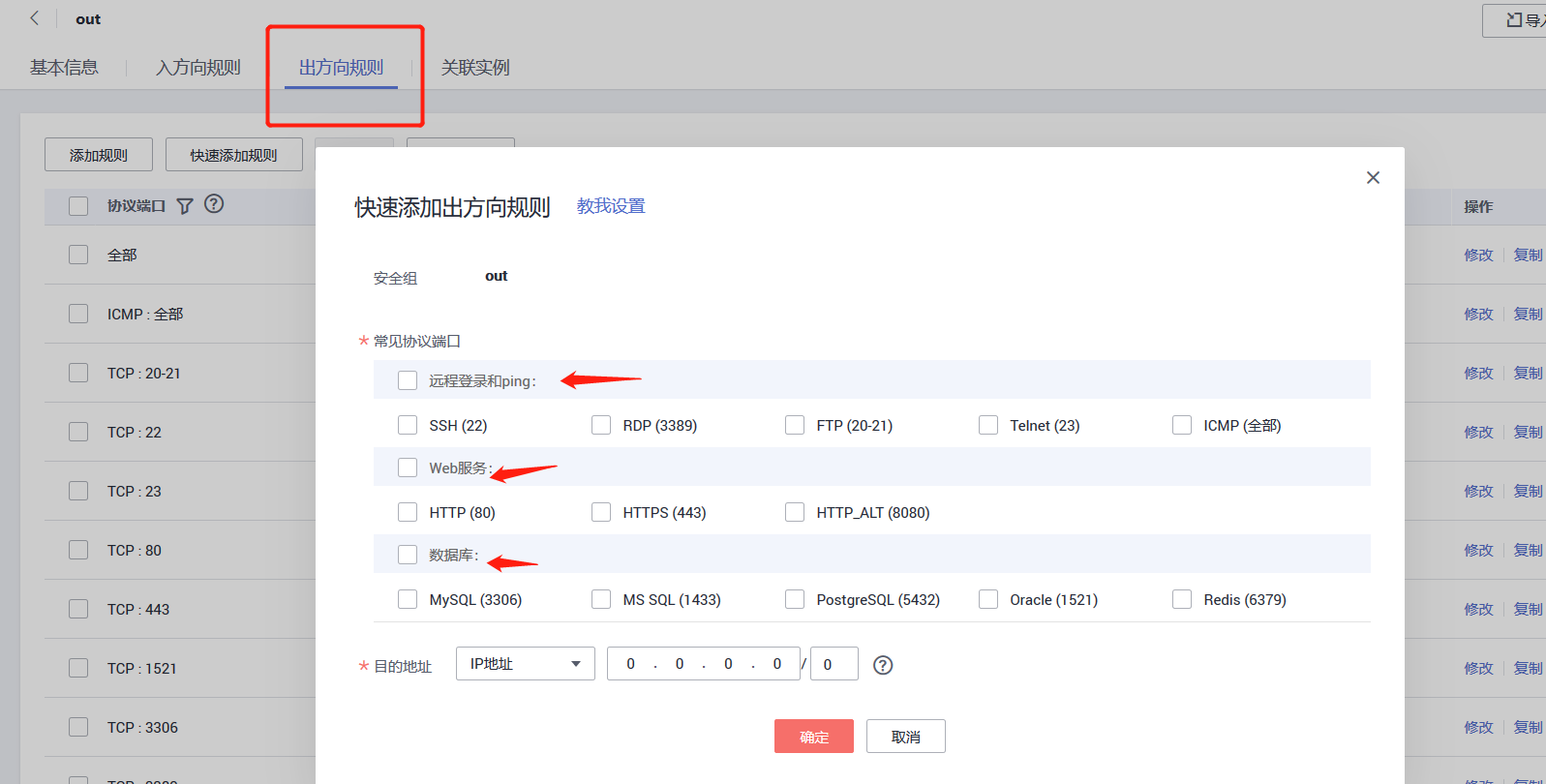Tick the TCP : 1521 rule checkbox

pos(78,668)
